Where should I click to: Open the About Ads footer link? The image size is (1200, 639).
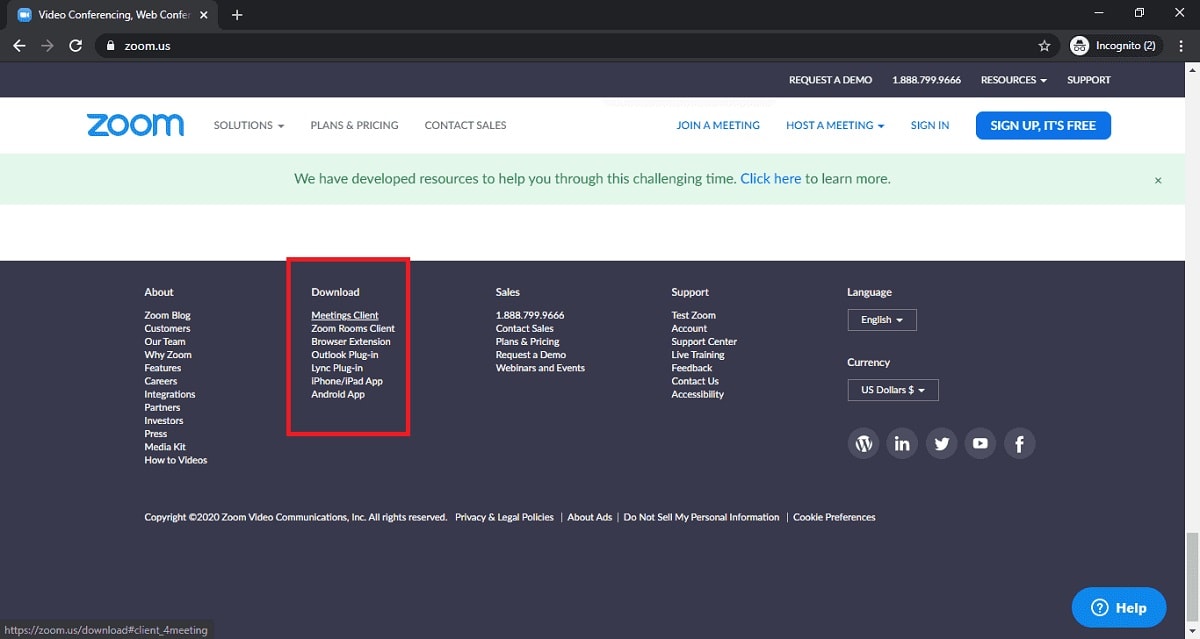[x=590, y=517]
